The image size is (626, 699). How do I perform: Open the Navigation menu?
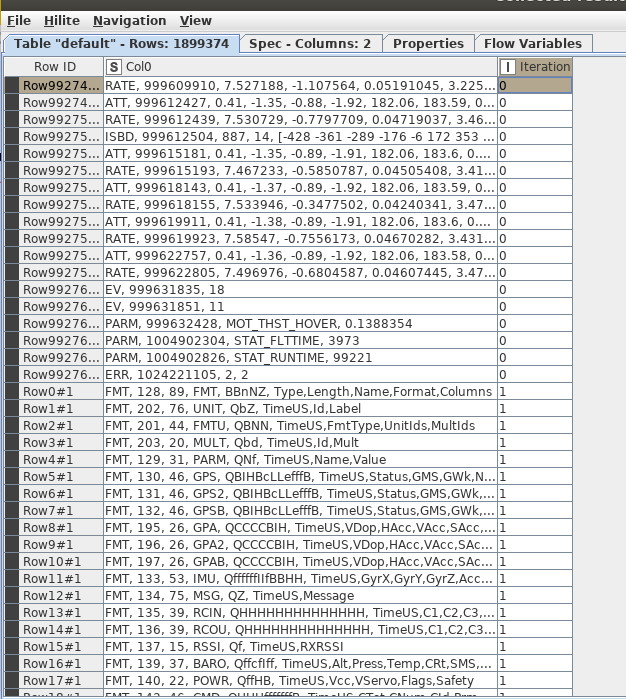coord(129,21)
